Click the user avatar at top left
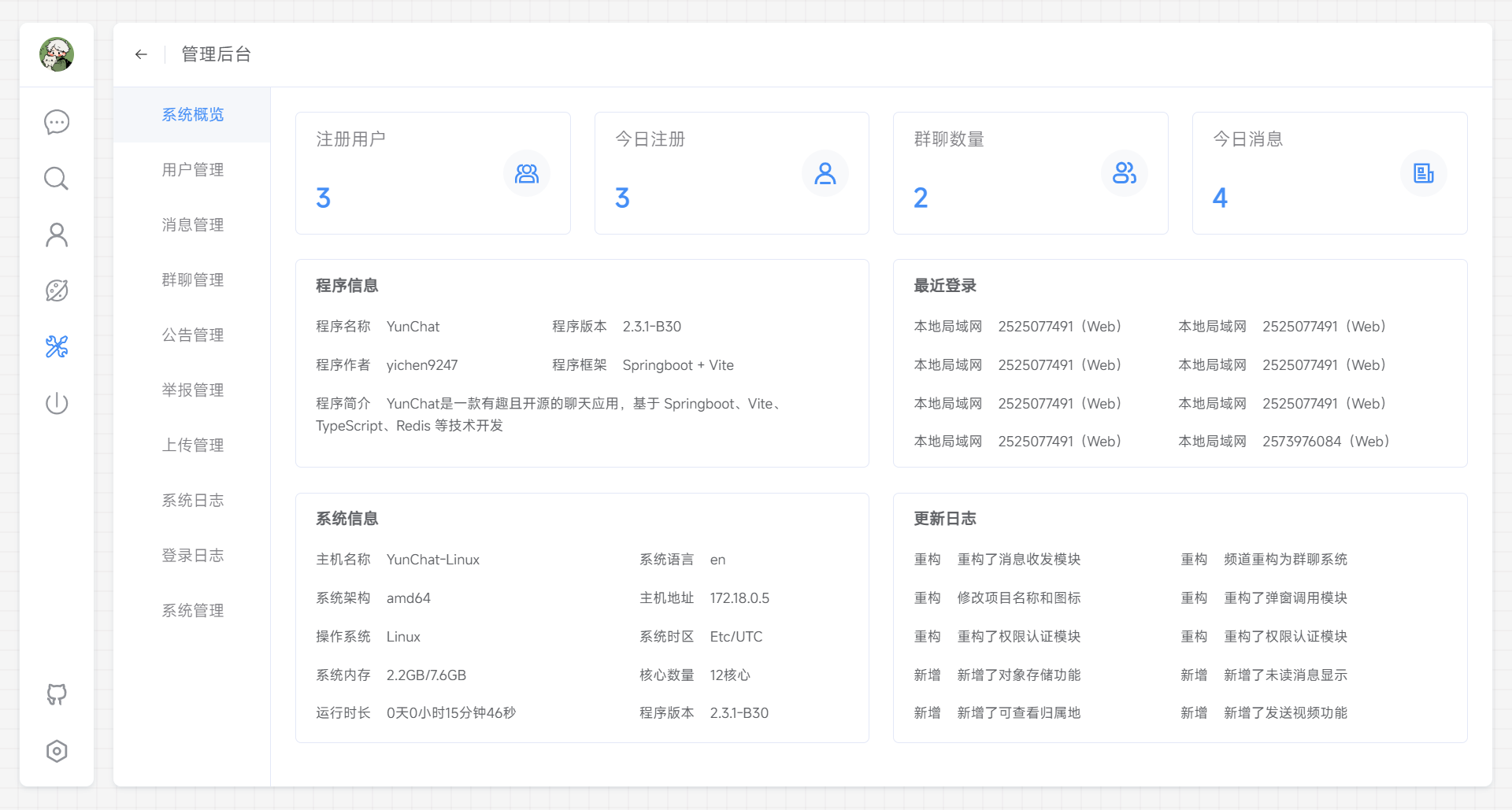The height and width of the screenshot is (810, 1512). [x=56, y=54]
